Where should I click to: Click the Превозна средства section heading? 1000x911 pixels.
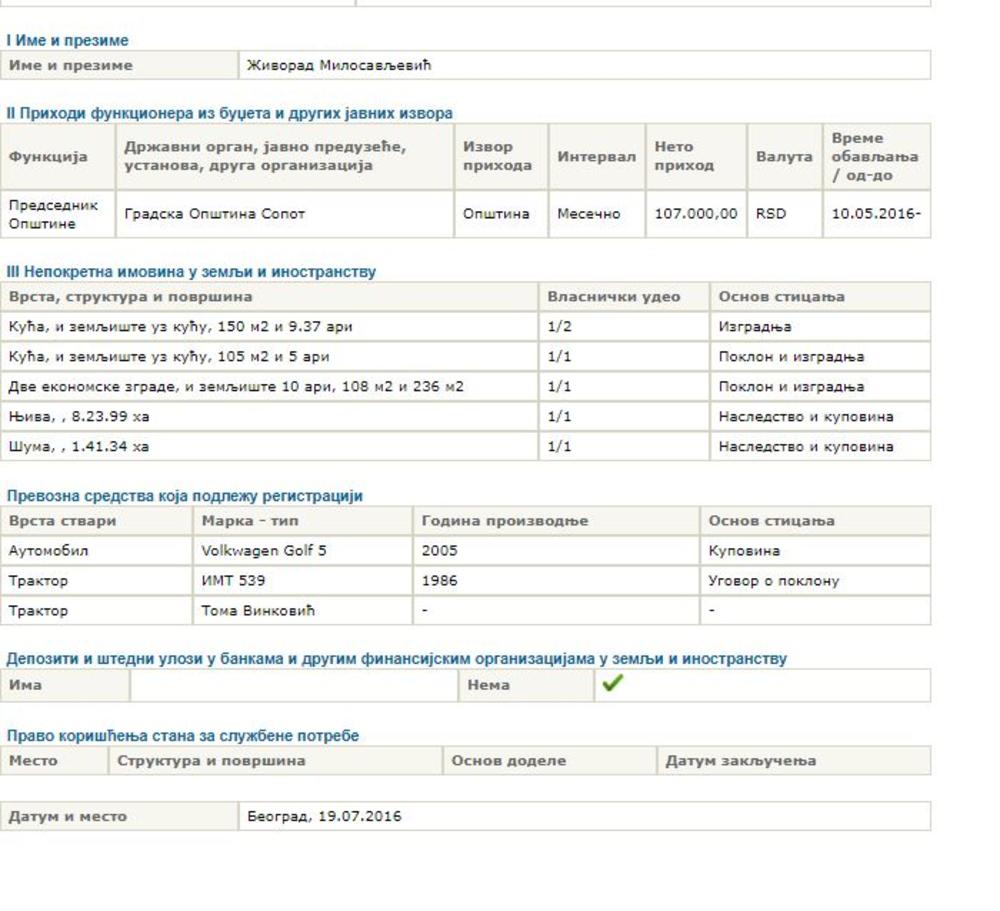184,496
